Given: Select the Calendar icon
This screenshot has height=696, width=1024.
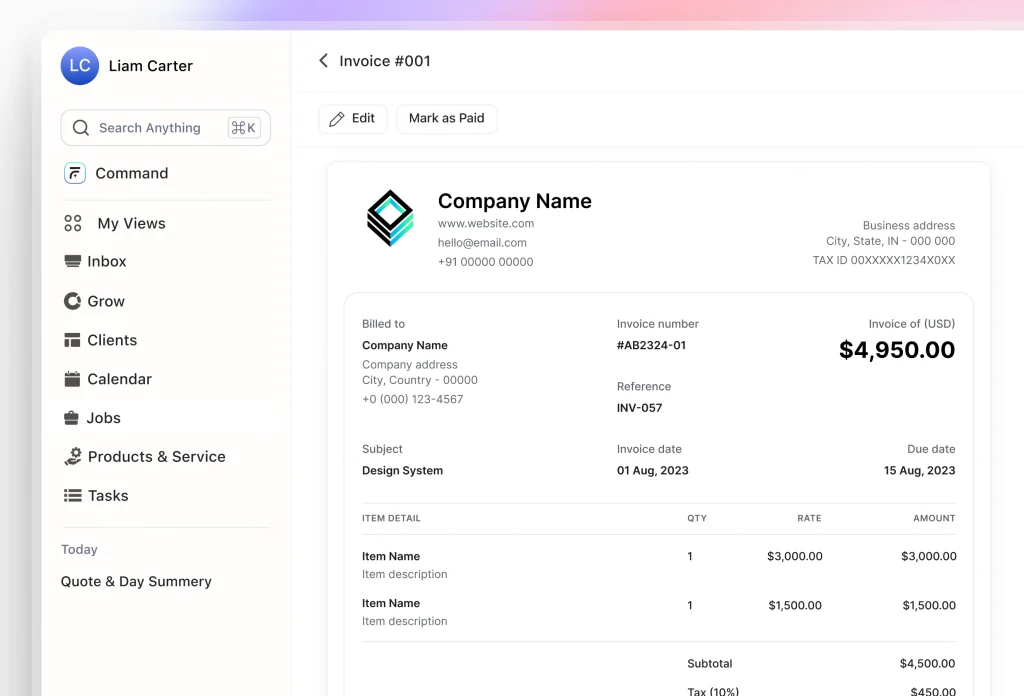Looking at the screenshot, I should click(72, 379).
